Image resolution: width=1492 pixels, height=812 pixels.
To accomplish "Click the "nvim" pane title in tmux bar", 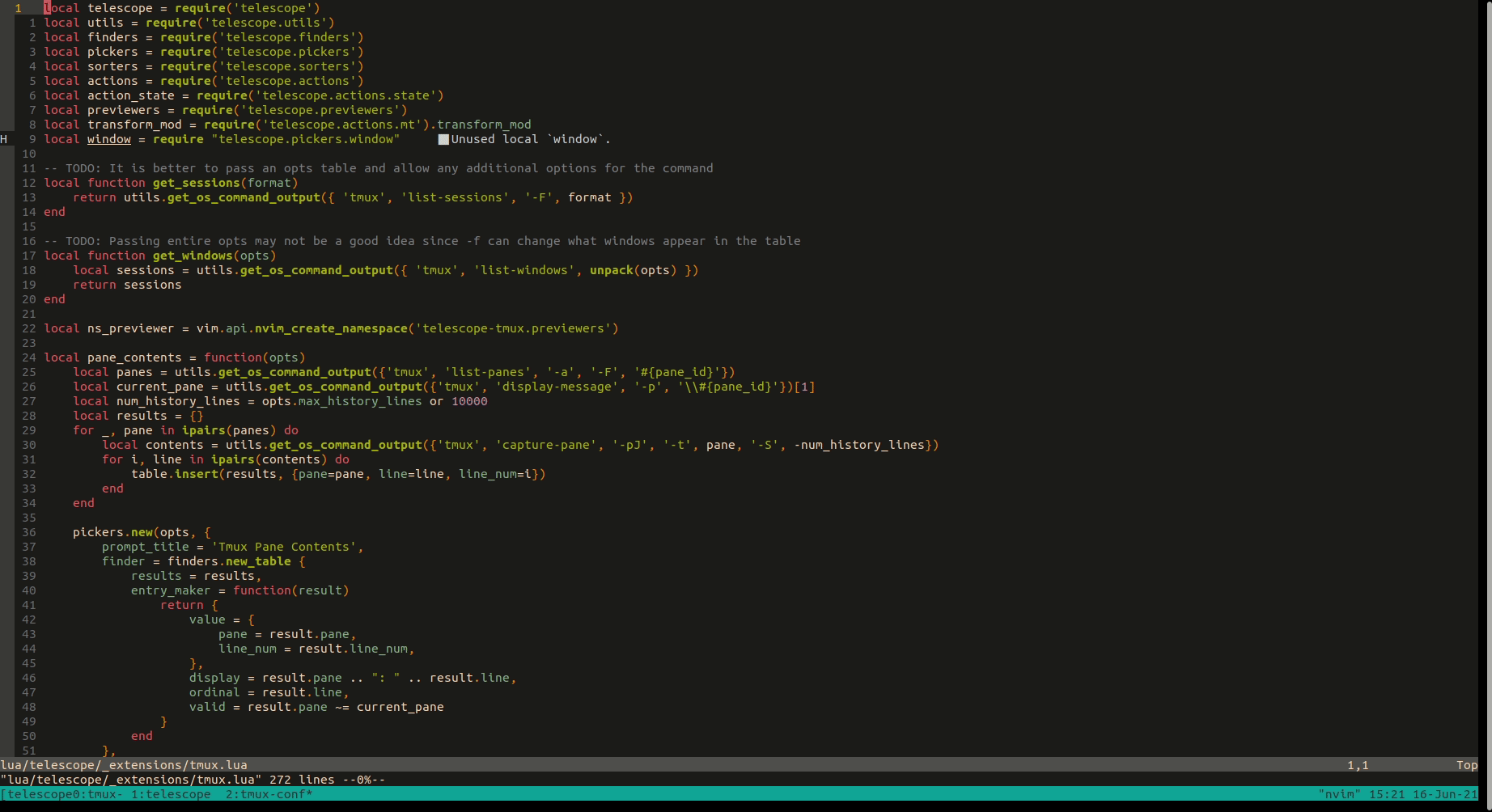I will pos(1340,794).
